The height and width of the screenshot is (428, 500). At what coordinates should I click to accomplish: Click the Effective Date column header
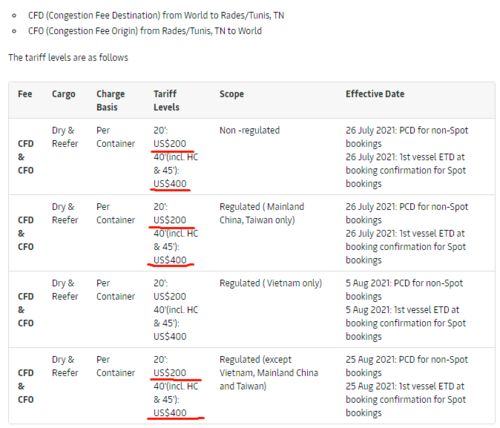(375, 94)
